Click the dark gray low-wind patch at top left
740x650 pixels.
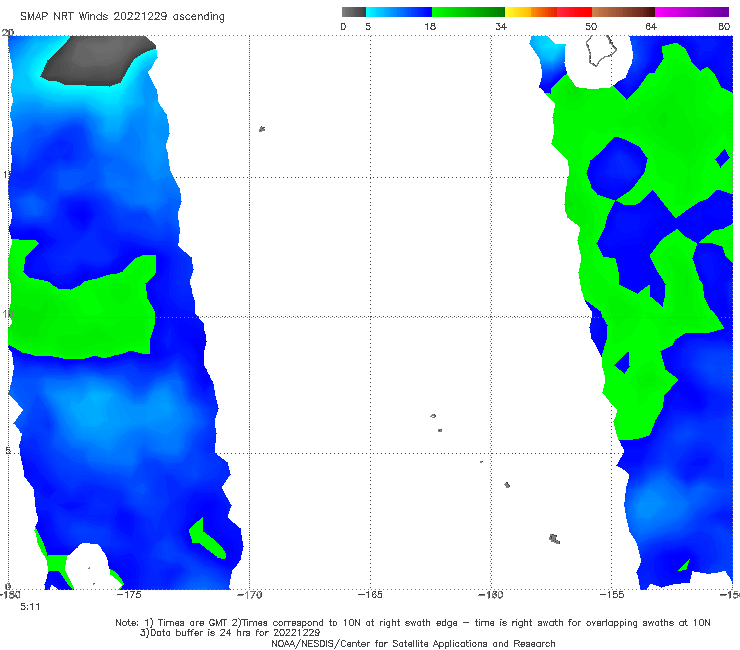(98, 60)
